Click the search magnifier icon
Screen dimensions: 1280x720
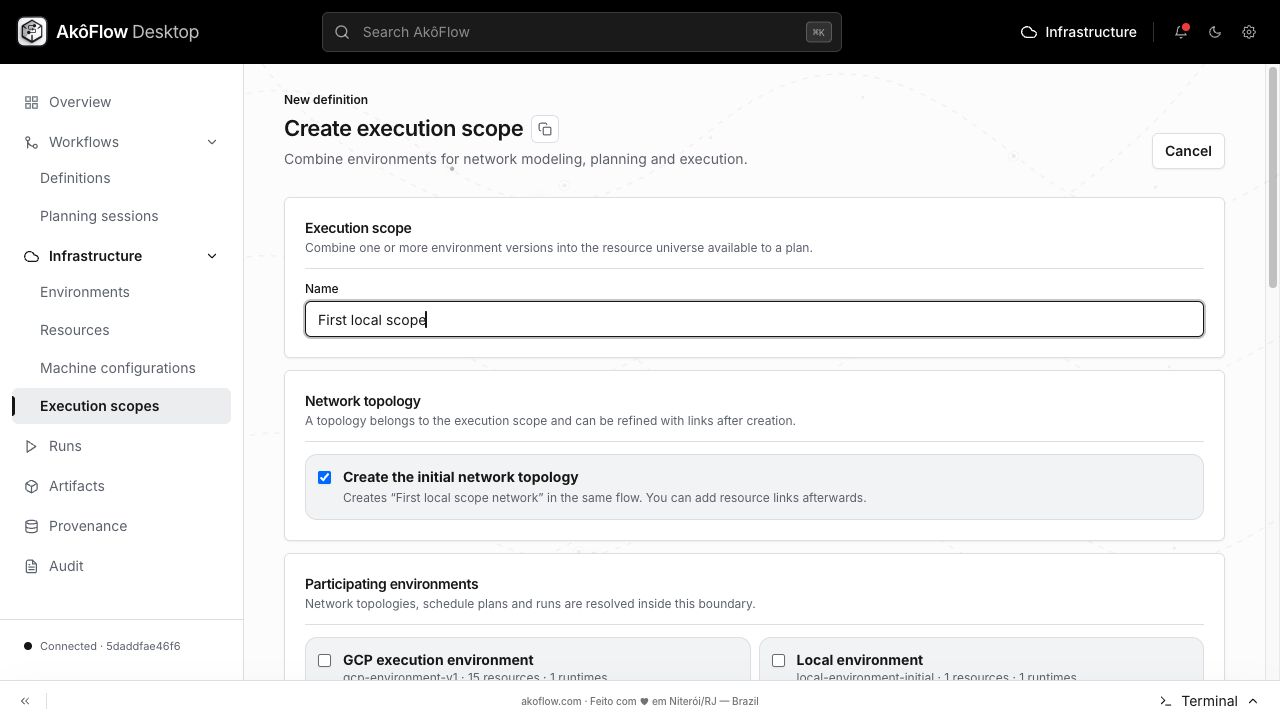click(342, 32)
